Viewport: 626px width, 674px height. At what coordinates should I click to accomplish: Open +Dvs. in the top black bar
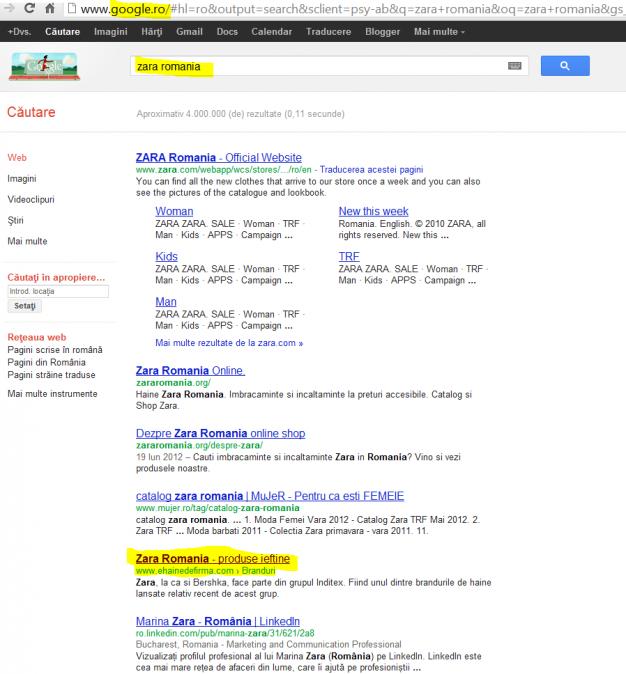[x=19, y=32]
